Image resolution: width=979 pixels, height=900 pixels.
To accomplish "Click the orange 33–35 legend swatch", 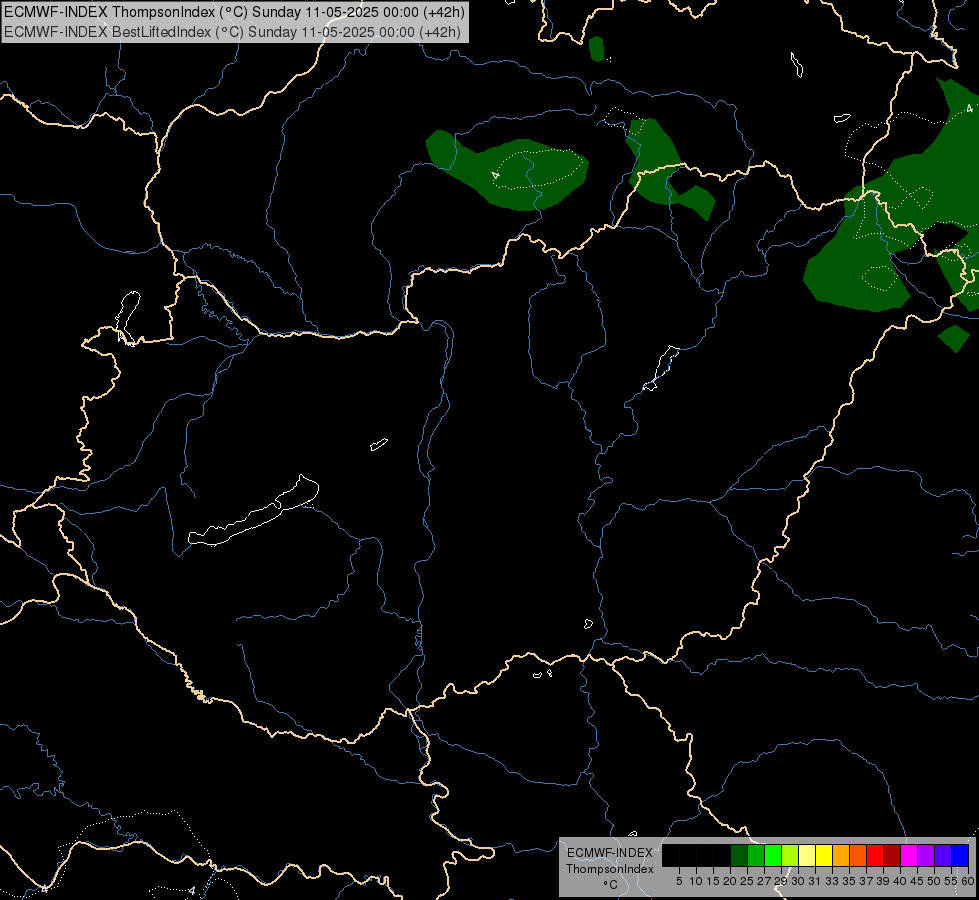I will pyautogui.click(x=840, y=855).
